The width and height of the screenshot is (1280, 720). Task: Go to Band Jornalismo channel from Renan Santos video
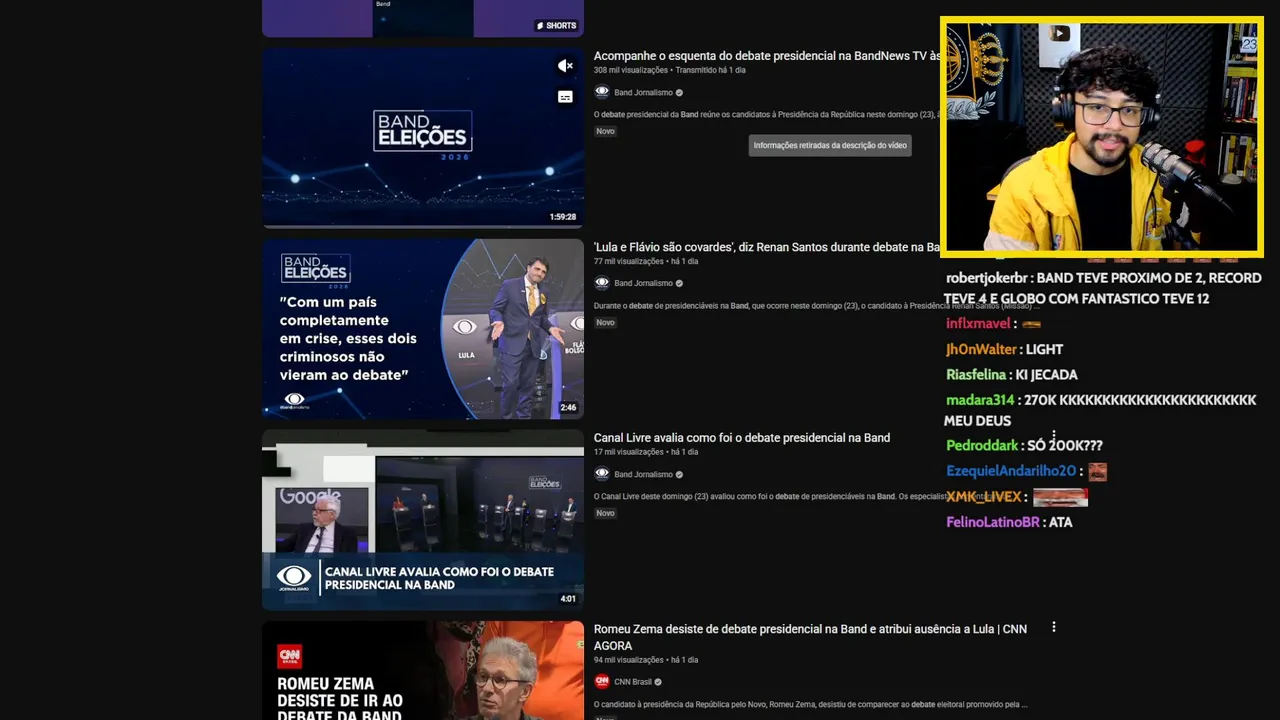644,283
